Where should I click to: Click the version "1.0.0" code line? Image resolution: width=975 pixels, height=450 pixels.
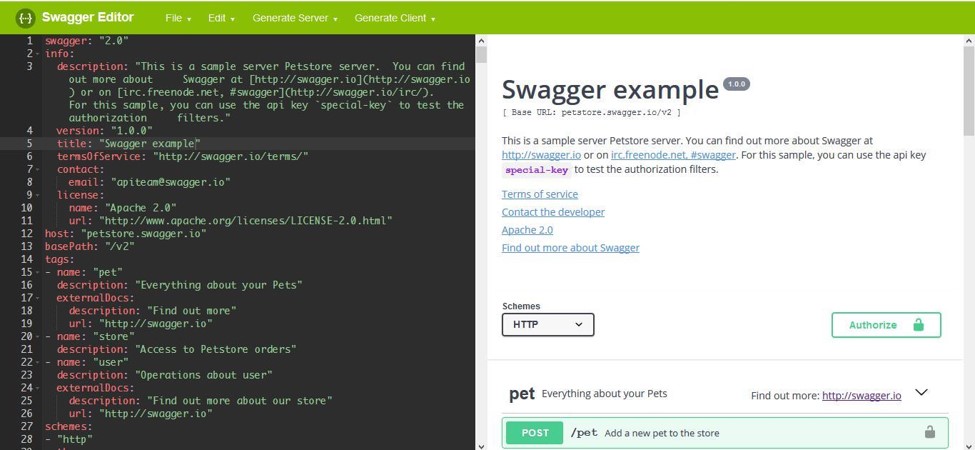104,131
